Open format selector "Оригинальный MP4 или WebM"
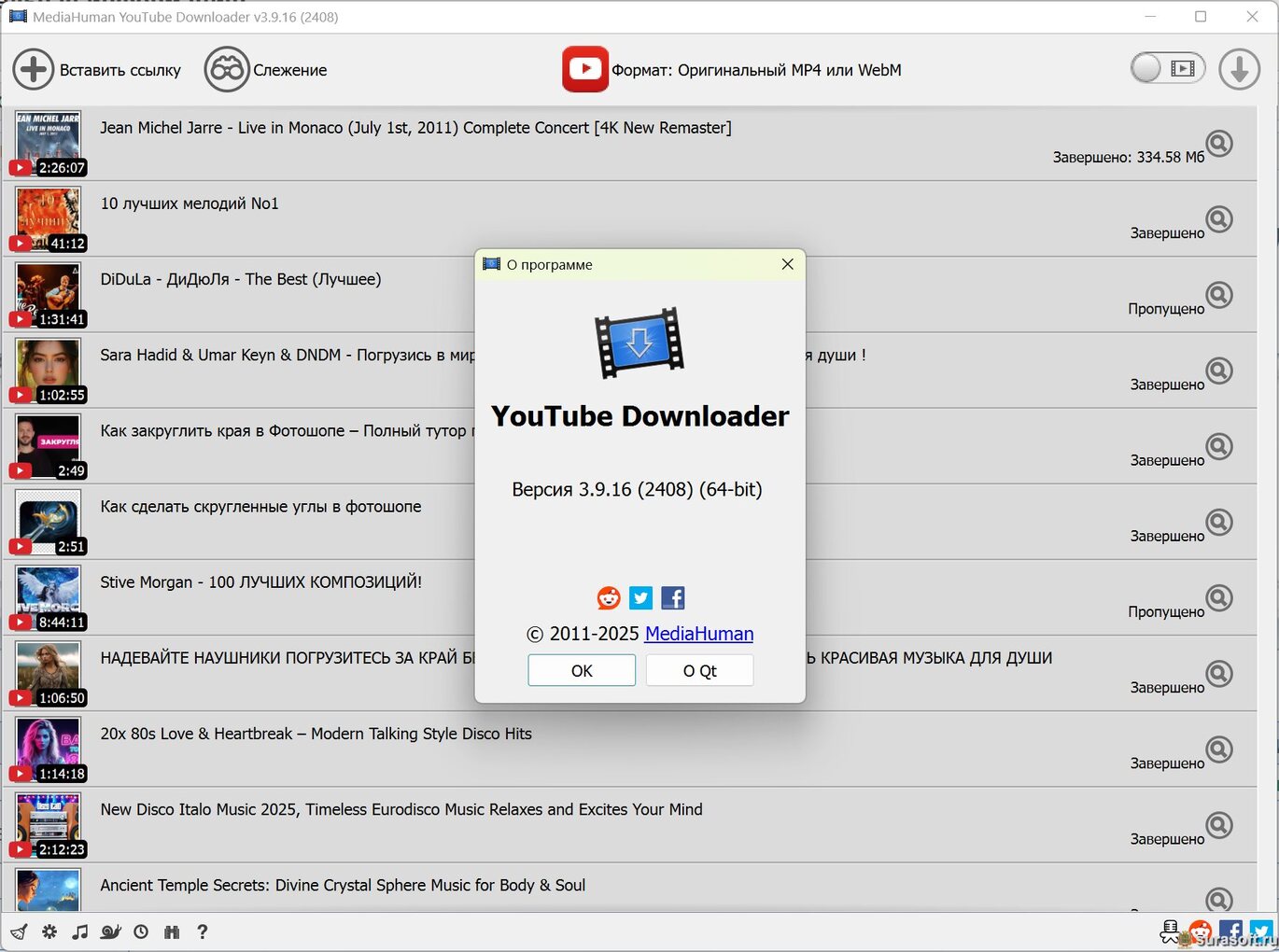 click(756, 70)
